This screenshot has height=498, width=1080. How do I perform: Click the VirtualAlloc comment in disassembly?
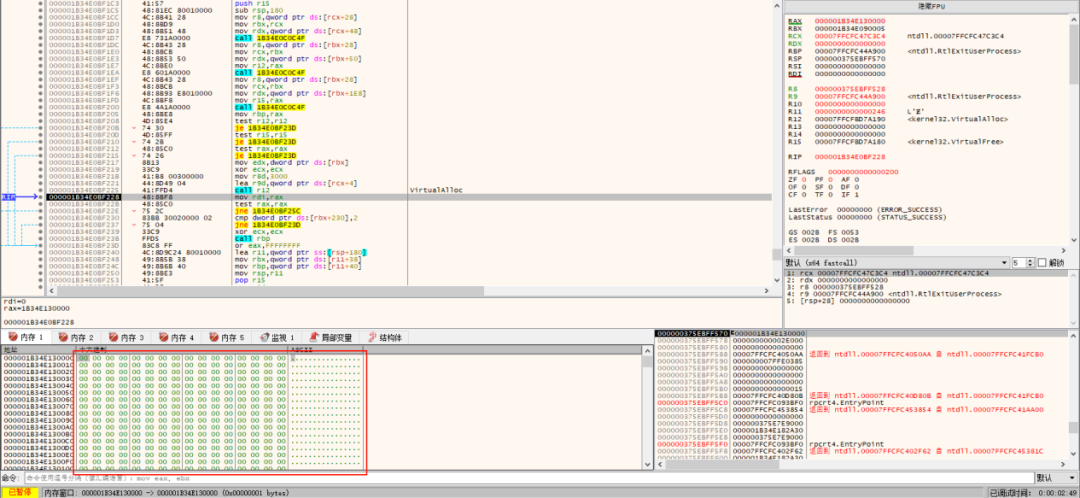[x=435, y=189]
